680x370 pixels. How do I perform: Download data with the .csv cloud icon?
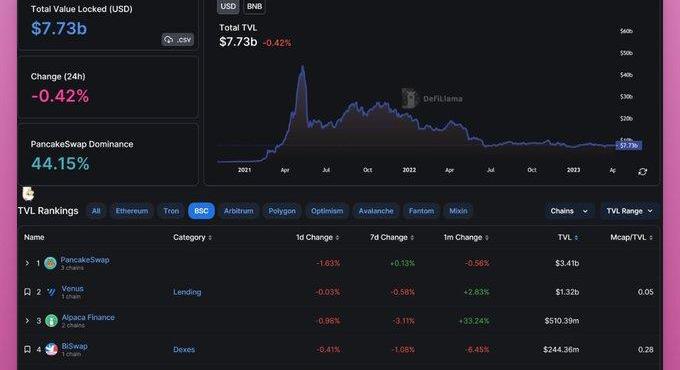(178, 39)
